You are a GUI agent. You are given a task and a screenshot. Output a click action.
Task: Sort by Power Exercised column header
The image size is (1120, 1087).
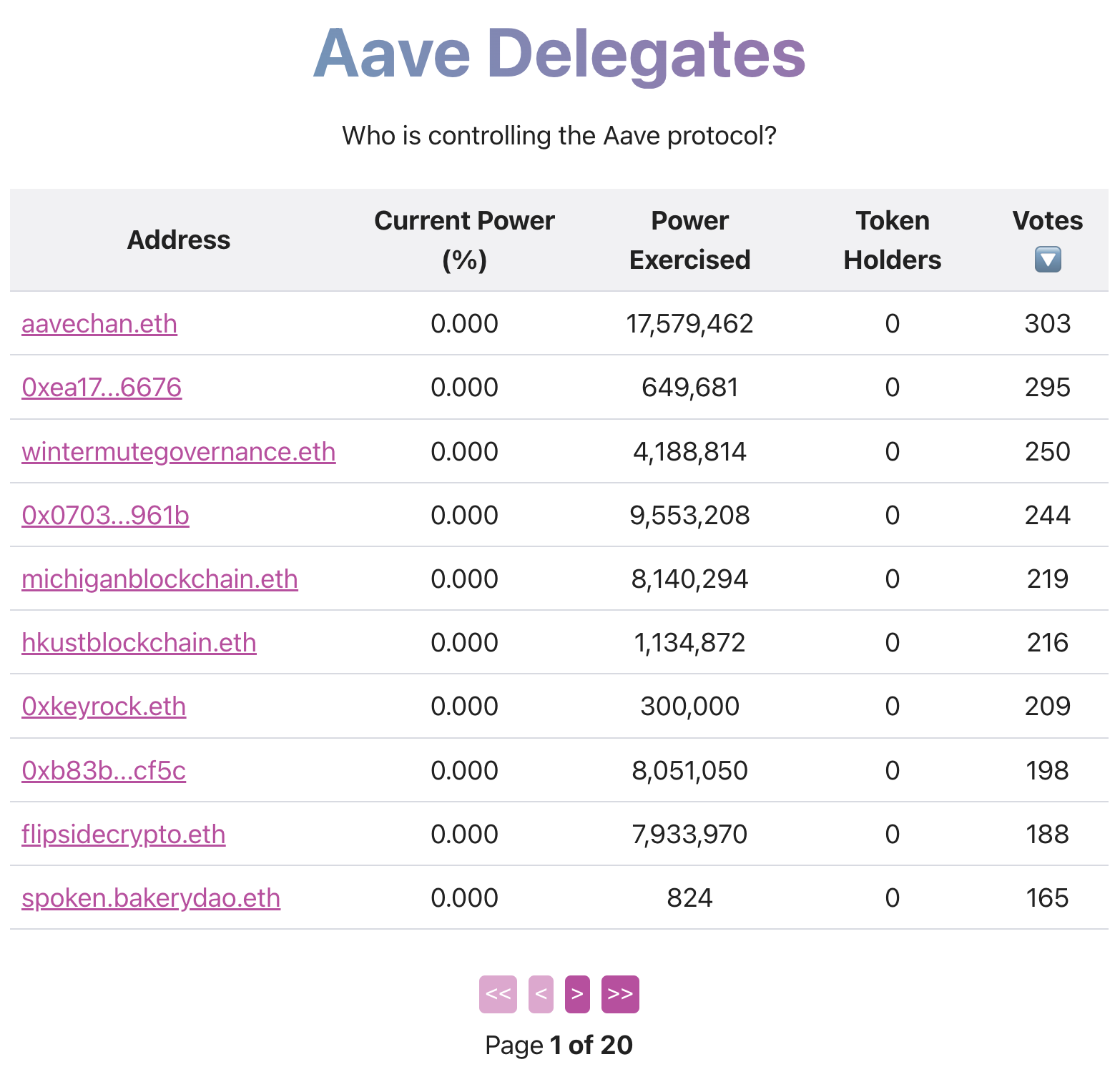689,240
